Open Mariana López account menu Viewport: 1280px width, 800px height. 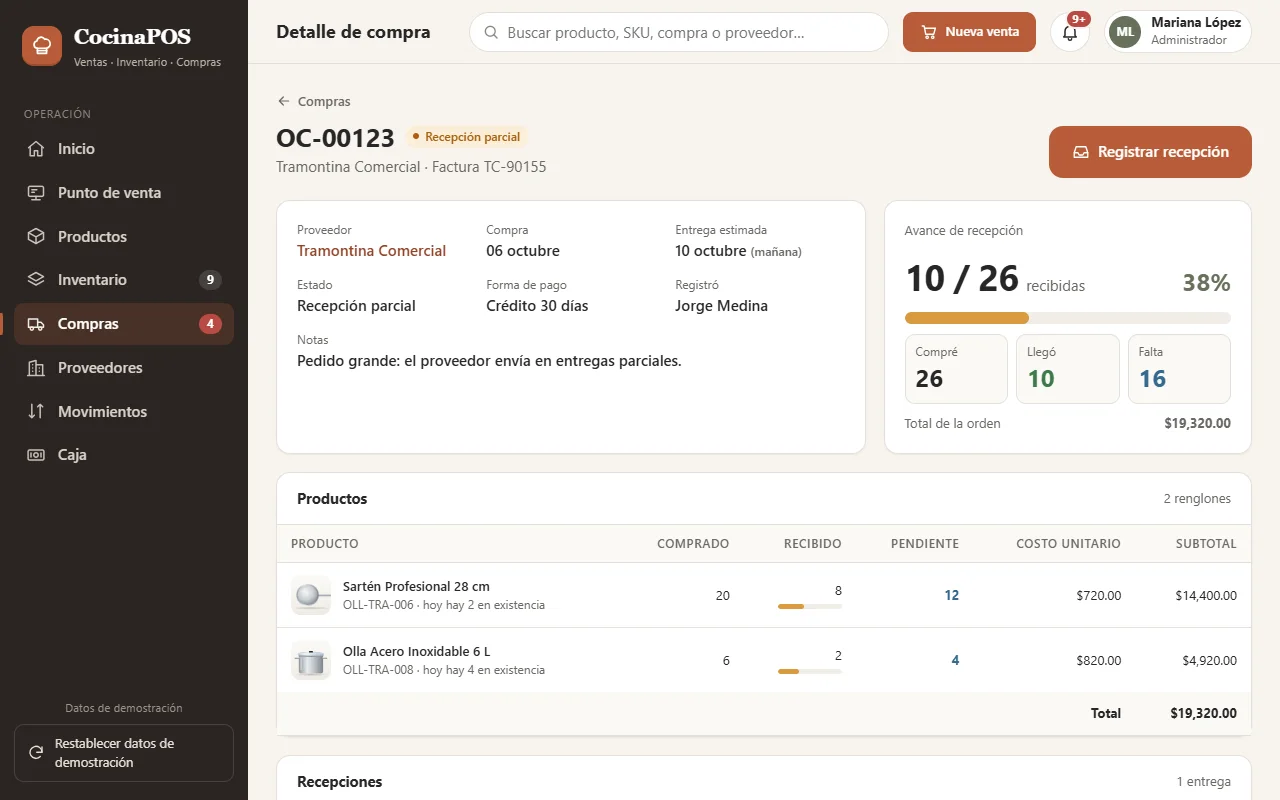pos(1178,32)
